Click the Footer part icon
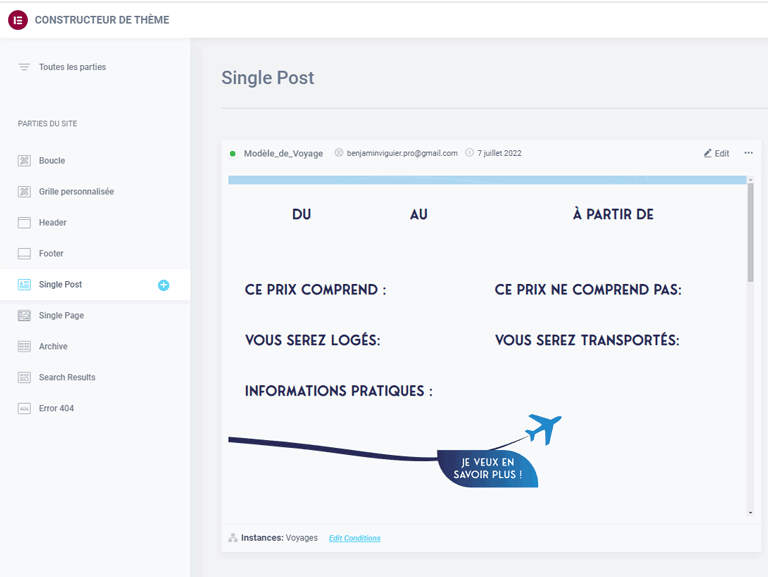 (x=24, y=254)
